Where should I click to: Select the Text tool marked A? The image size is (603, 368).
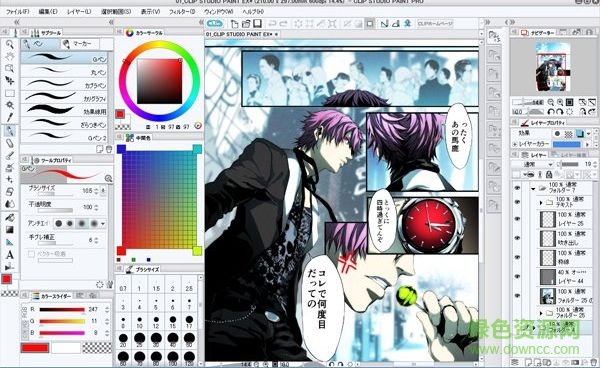(9, 255)
